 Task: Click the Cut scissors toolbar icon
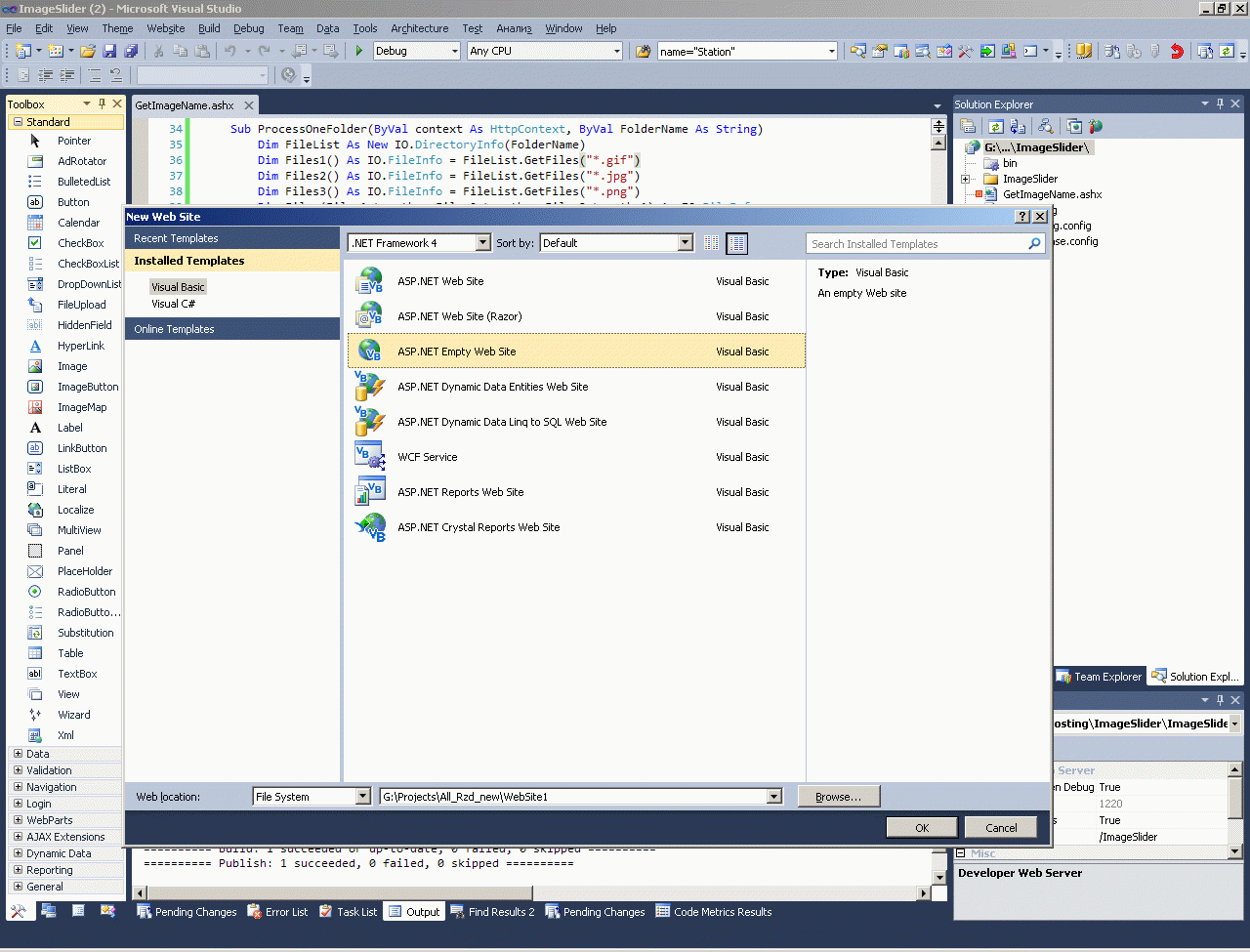[158, 51]
